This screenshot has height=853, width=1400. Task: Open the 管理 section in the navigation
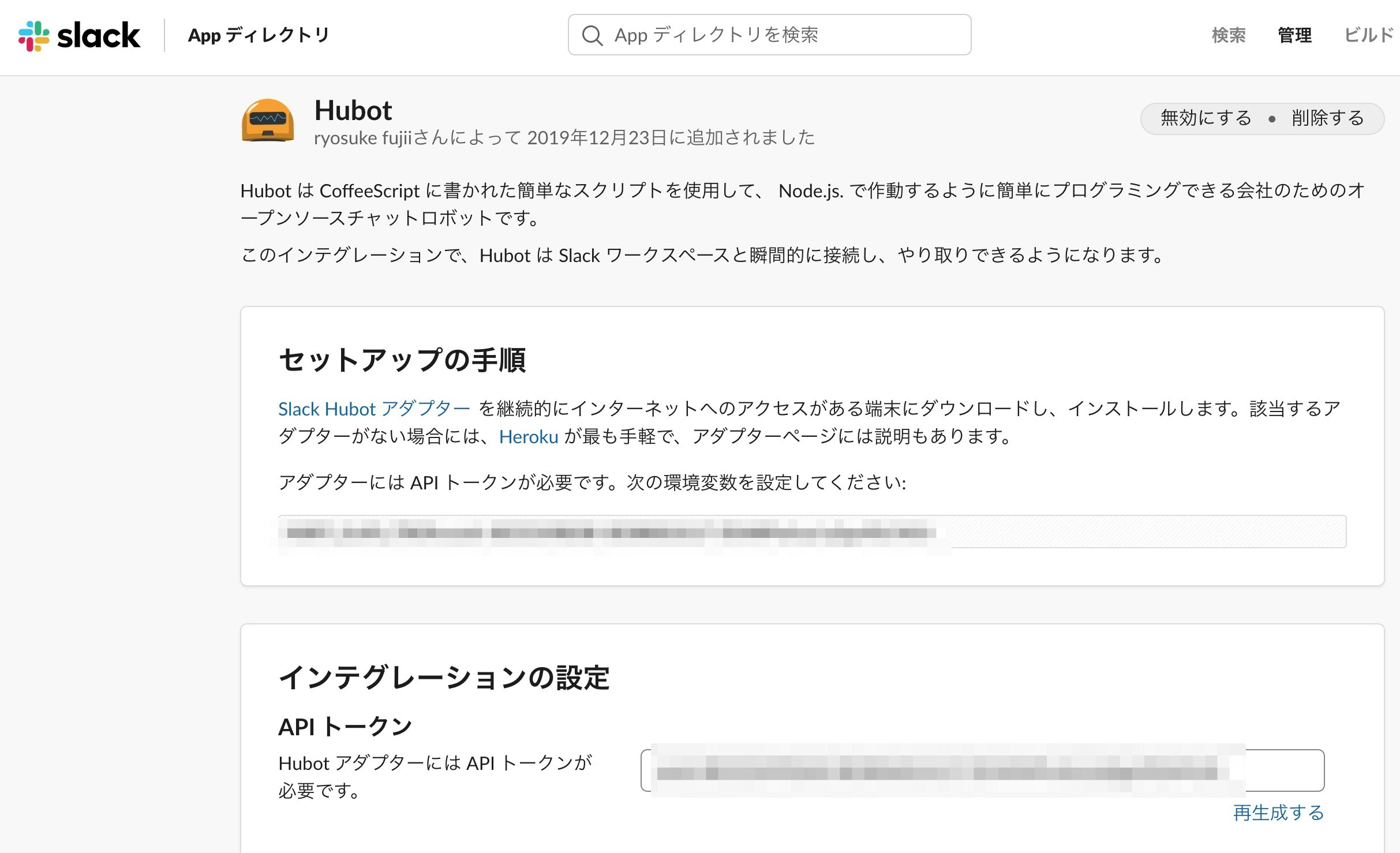1294,35
